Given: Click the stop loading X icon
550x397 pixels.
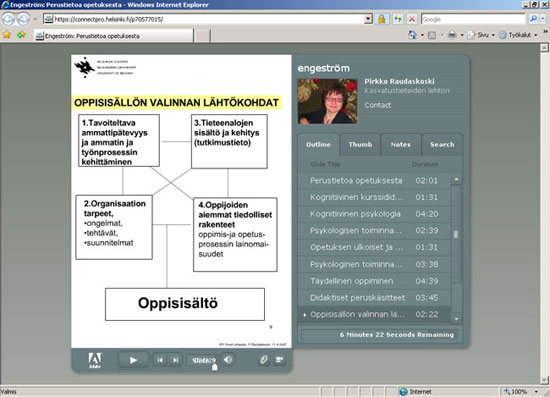Looking at the screenshot, I should coord(412,19).
